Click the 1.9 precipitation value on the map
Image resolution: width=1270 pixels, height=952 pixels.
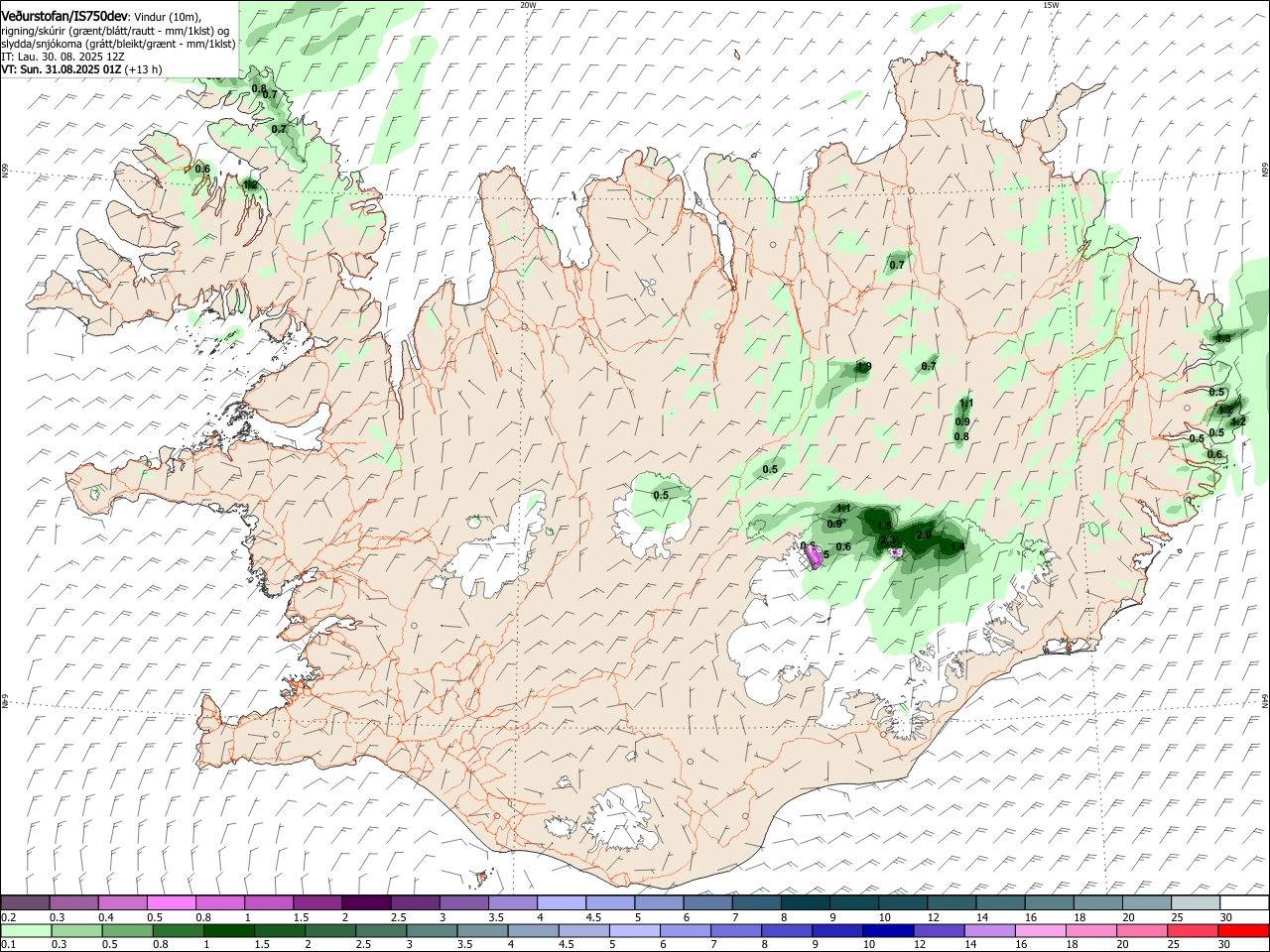[863, 367]
